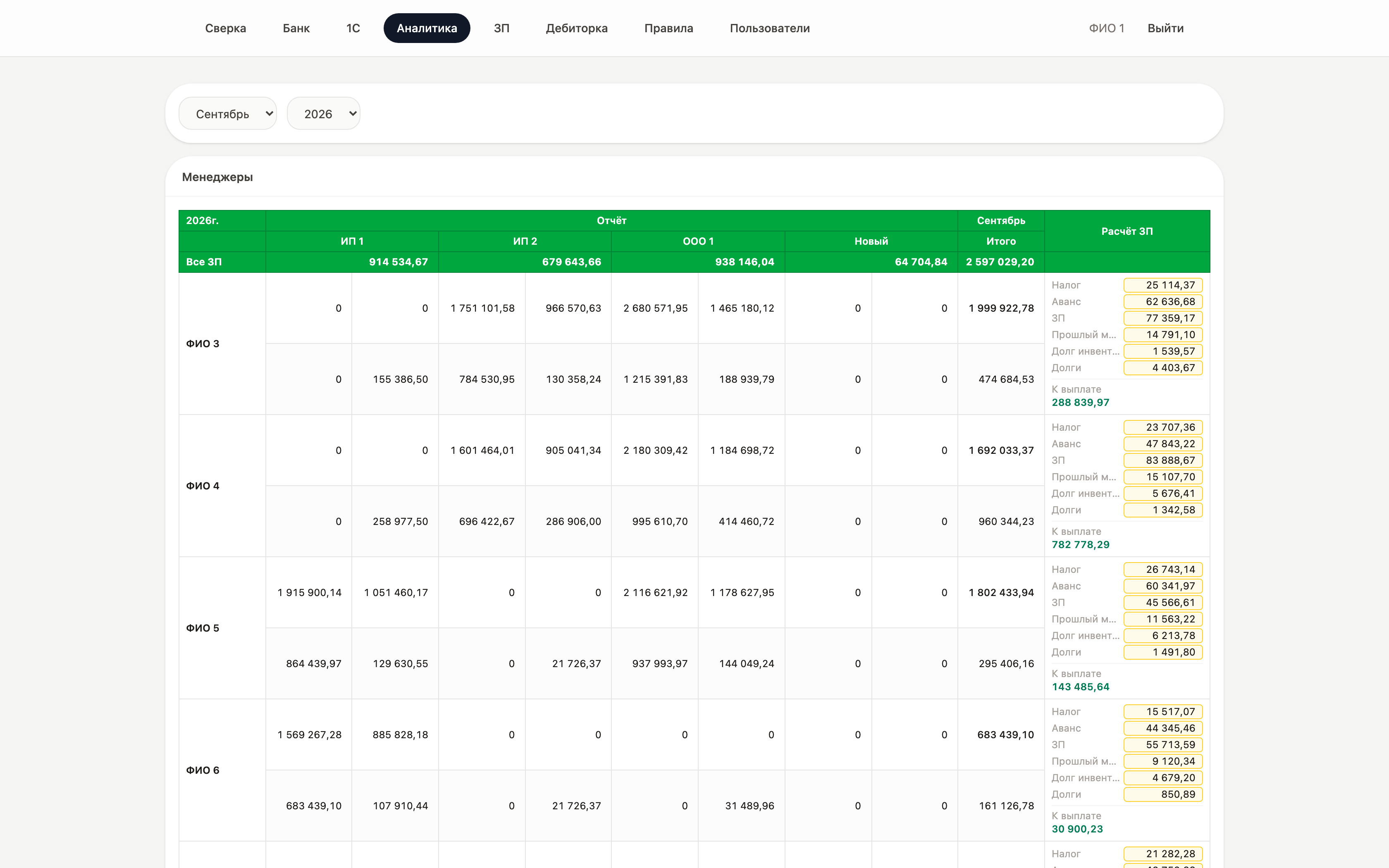Open the Сверка tab
The height and width of the screenshot is (868, 1389).
pyautogui.click(x=225, y=28)
